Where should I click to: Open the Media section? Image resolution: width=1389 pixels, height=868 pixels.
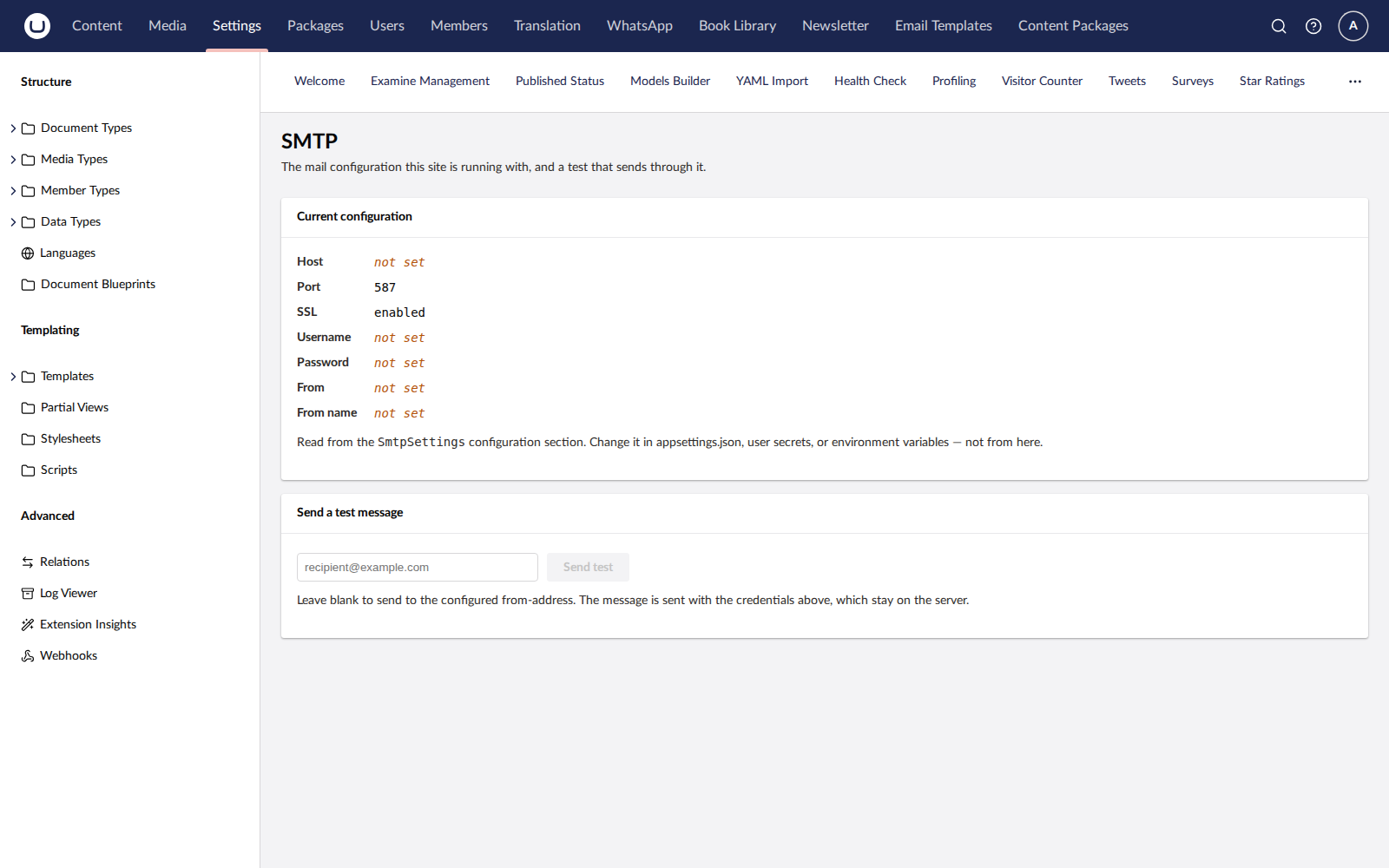[x=168, y=26]
